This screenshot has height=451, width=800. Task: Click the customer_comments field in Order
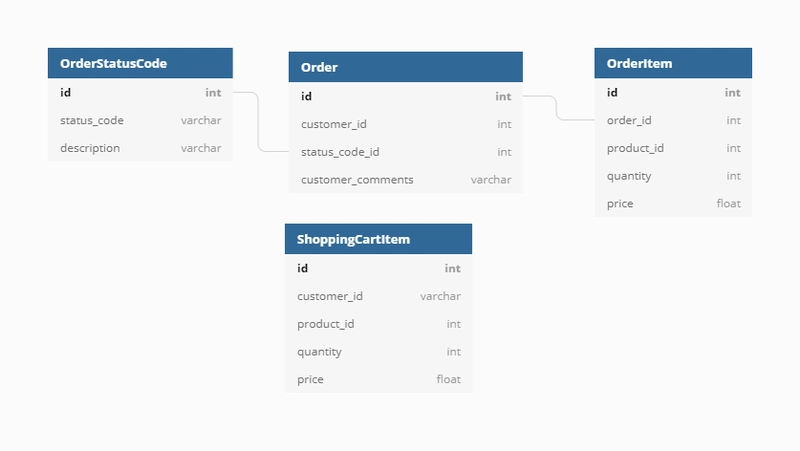pyautogui.click(x=406, y=180)
